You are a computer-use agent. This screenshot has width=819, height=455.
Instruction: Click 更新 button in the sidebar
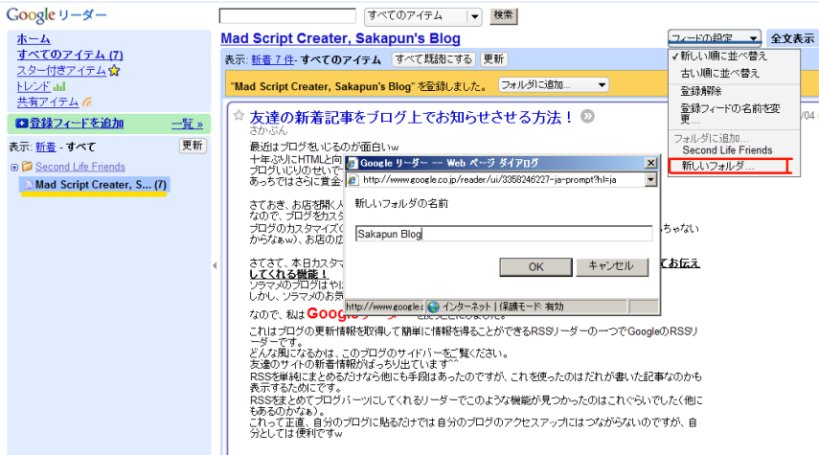pyautogui.click(x=192, y=146)
